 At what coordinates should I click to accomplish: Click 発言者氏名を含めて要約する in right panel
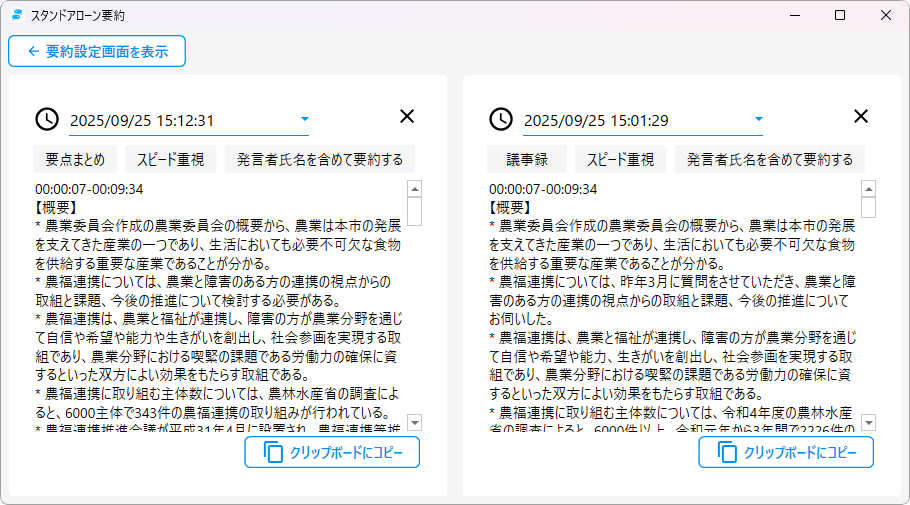coord(770,159)
